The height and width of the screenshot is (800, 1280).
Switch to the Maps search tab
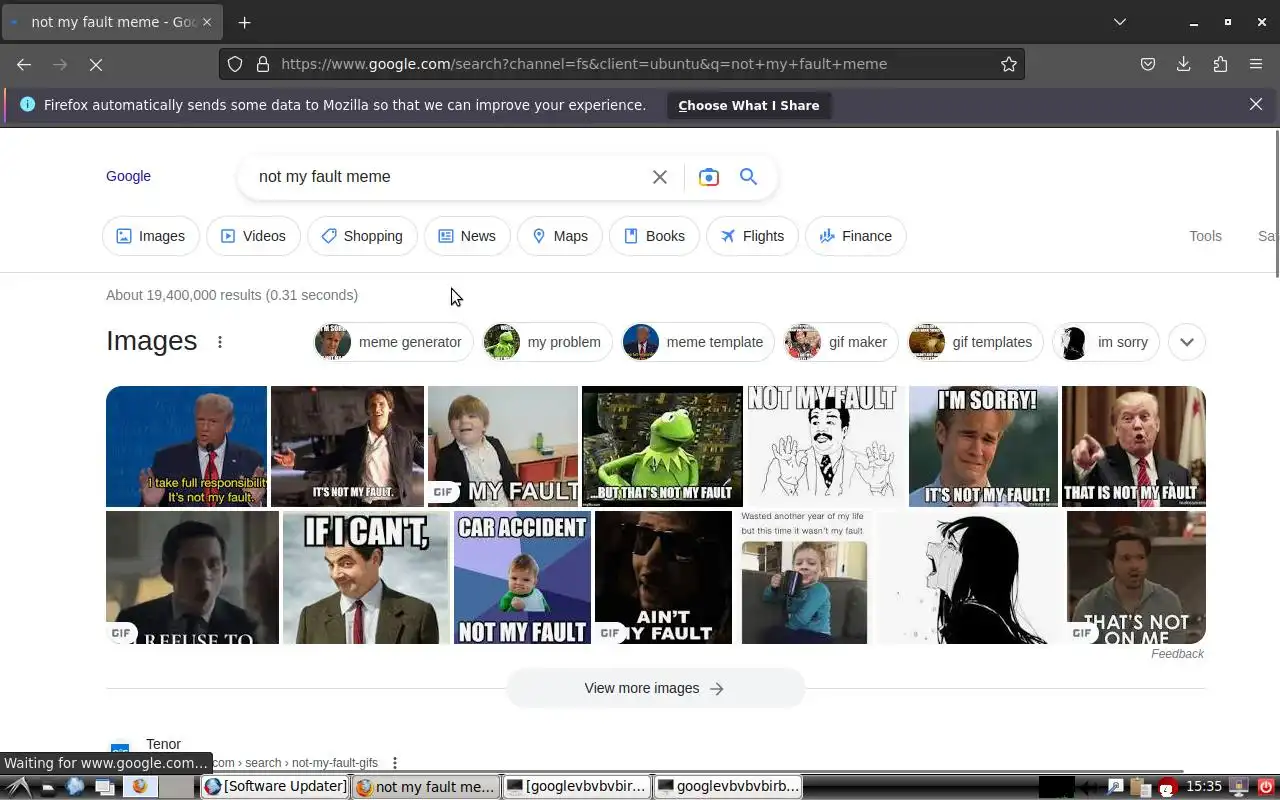[560, 236]
